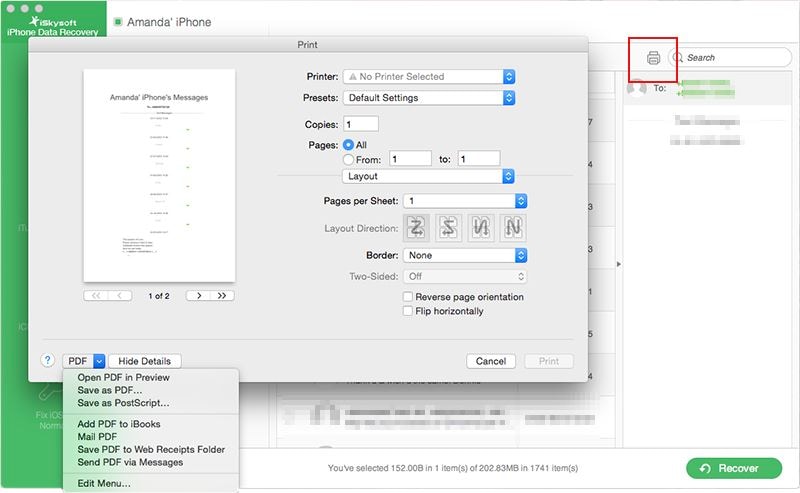The image size is (800, 493).
Task: Open the Presets Default Settings dropdown
Action: pos(429,97)
